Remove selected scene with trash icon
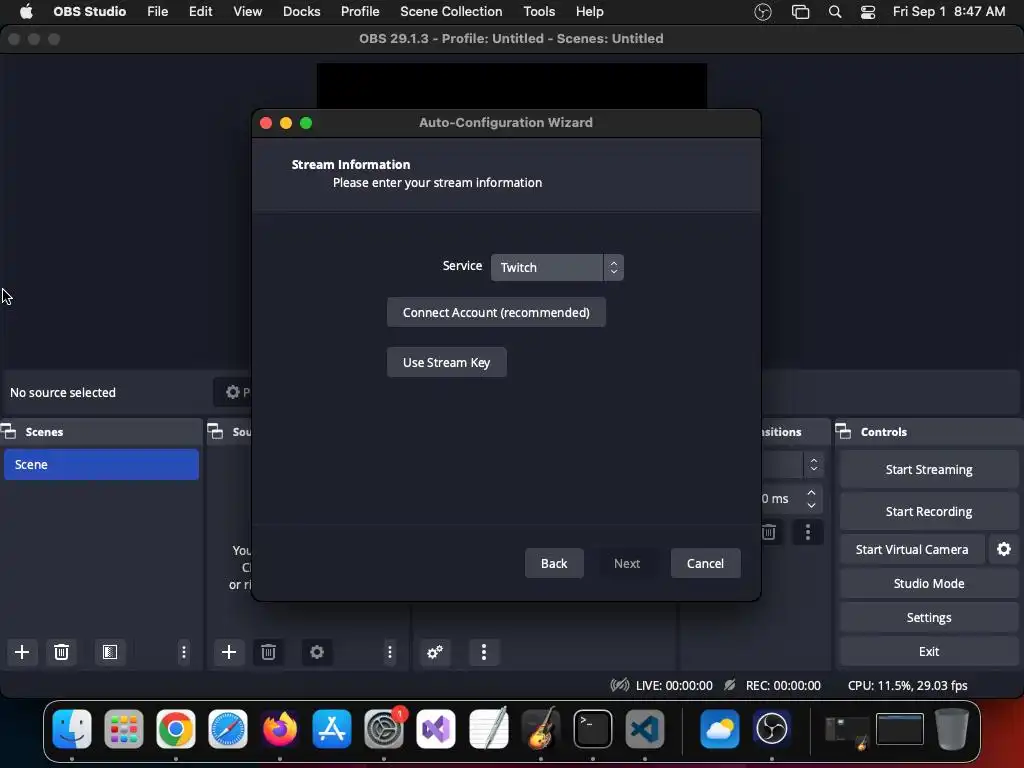 point(61,652)
